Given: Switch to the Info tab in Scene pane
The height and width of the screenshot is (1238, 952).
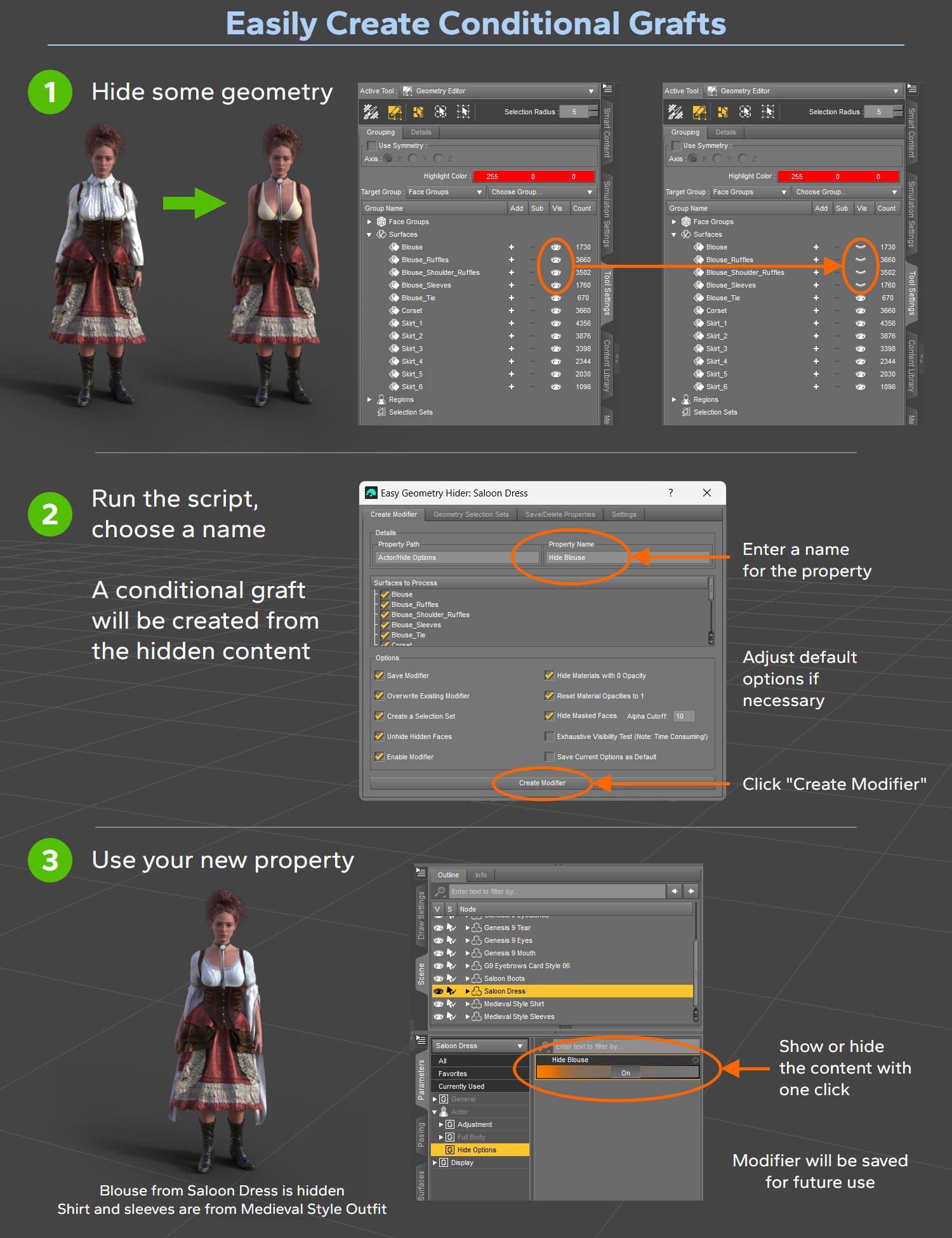Looking at the screenshot, I should (x=480, y=875).
